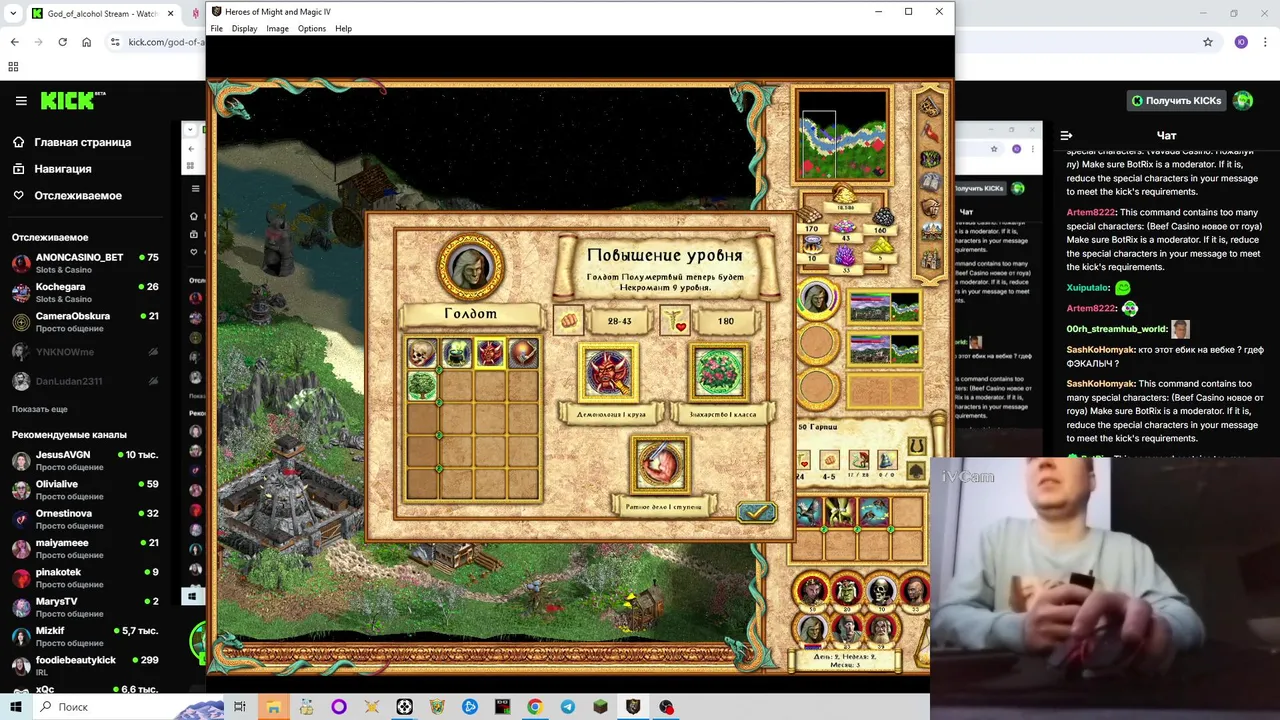Open the Help menu
Screen dimensions: 1280x720
click(343, 28)
